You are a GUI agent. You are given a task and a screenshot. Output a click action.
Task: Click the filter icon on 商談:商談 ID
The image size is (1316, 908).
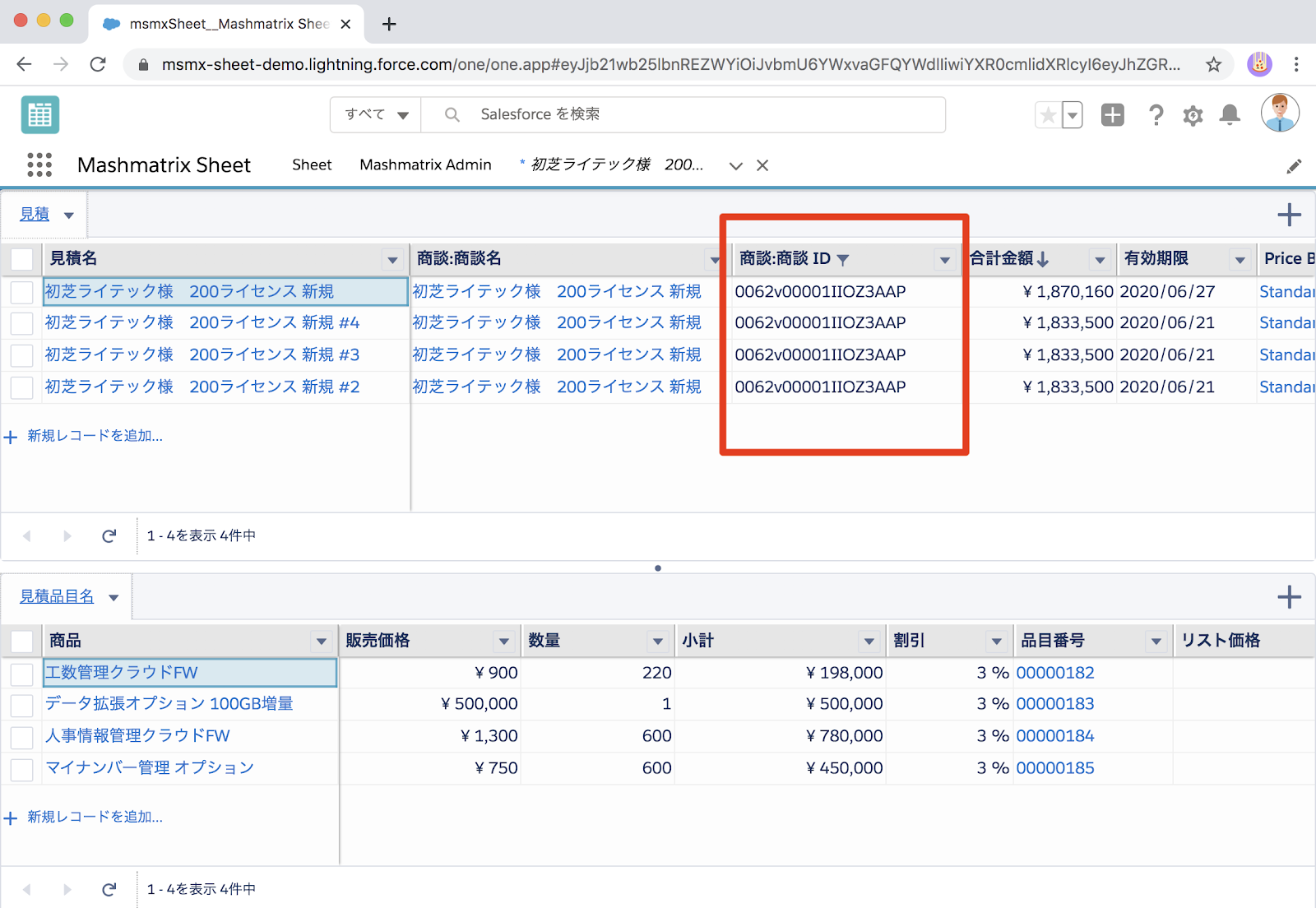click(x=842, y=260)
